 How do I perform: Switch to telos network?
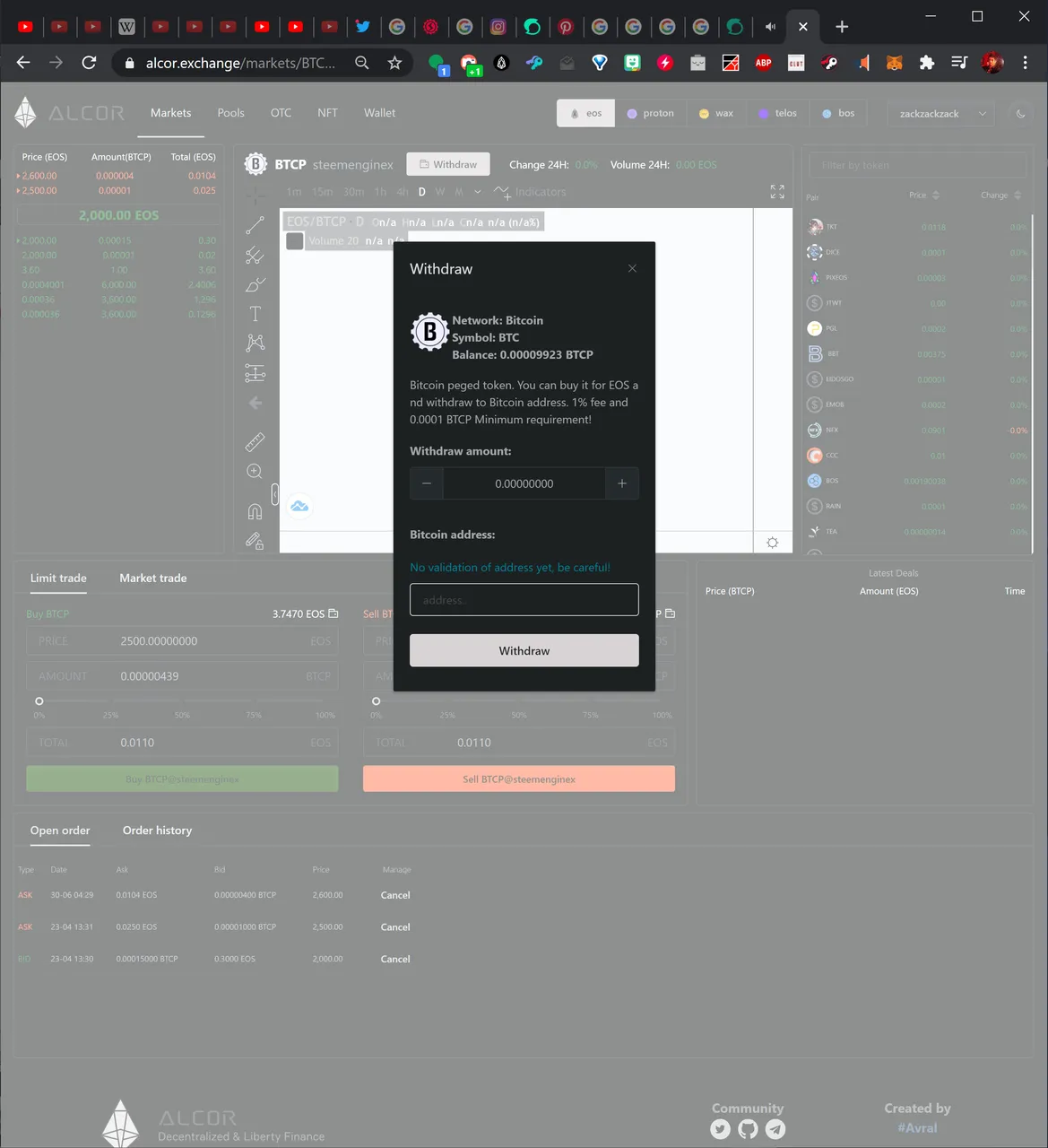[x=777, y=113]
